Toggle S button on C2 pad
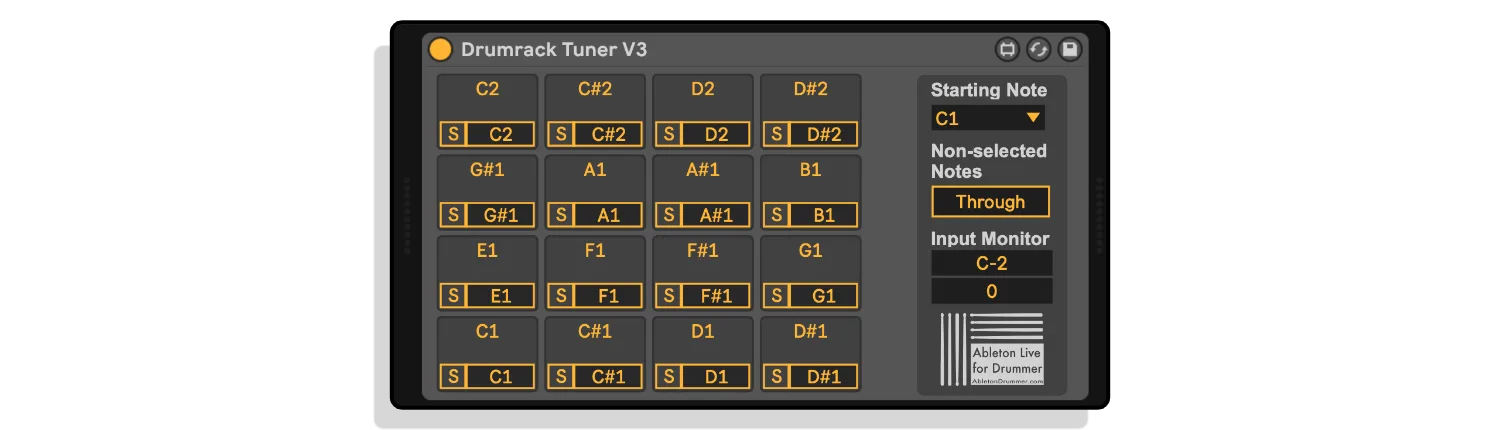1500x430 pixels. [453, 134]
